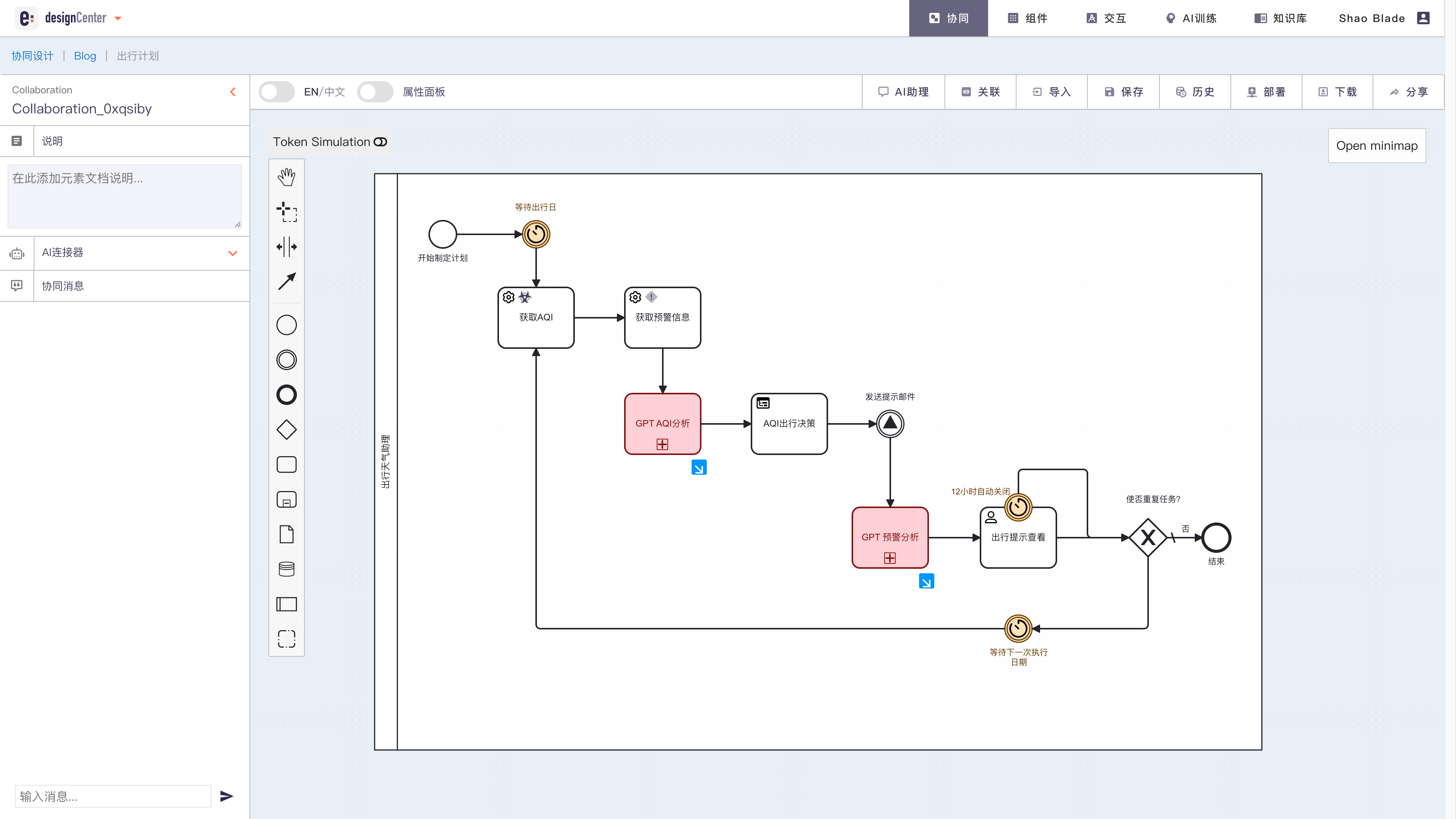The height and width of the screenshot is (819, 1456).
Task: Select the 获取预警信息 service task
Action: (662, 318)
